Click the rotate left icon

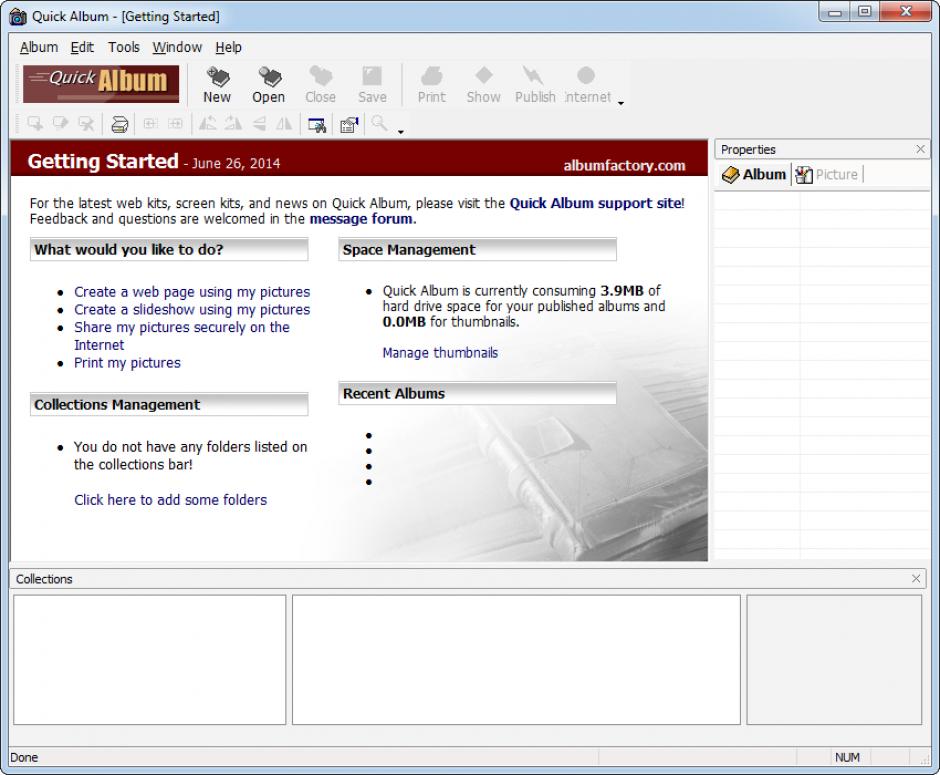pyautogui.click(x=207, y=123)
